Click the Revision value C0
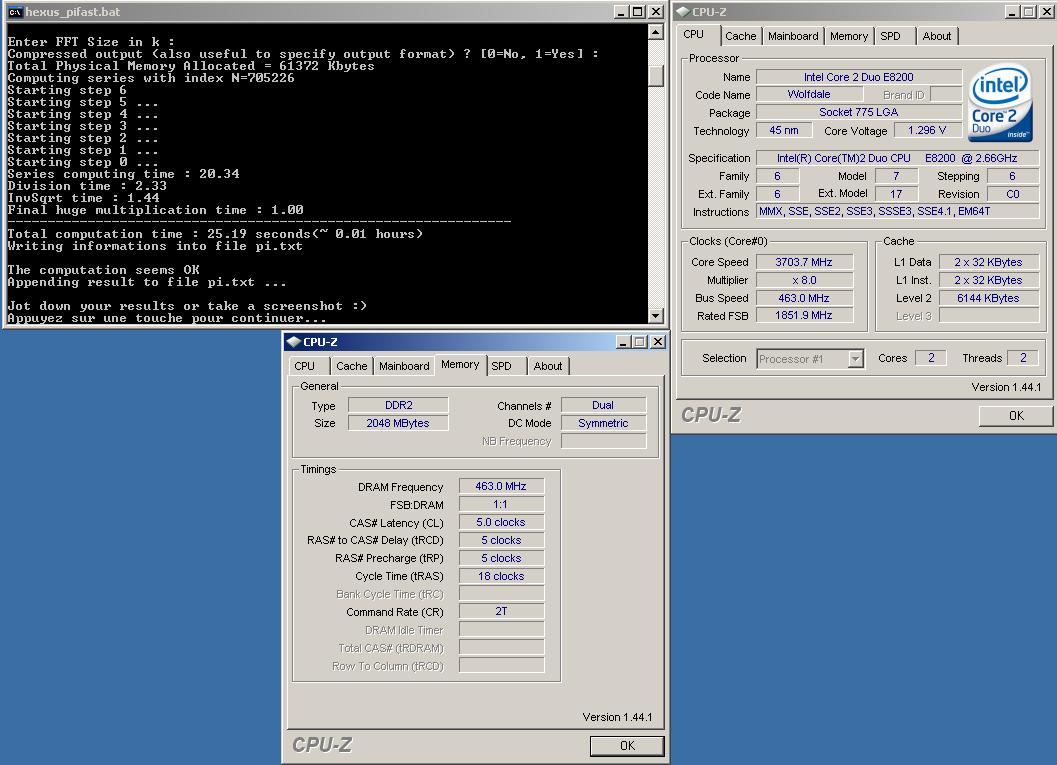This screenshot has height=765, width=1057. coord(1013,194)
